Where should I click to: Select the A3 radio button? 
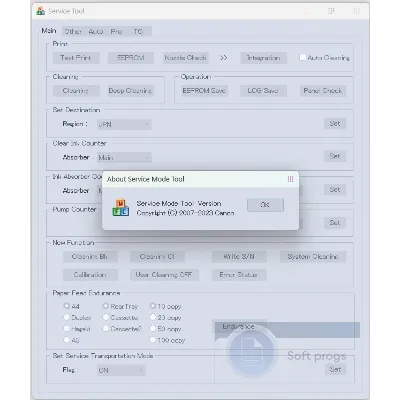point(66,340)
